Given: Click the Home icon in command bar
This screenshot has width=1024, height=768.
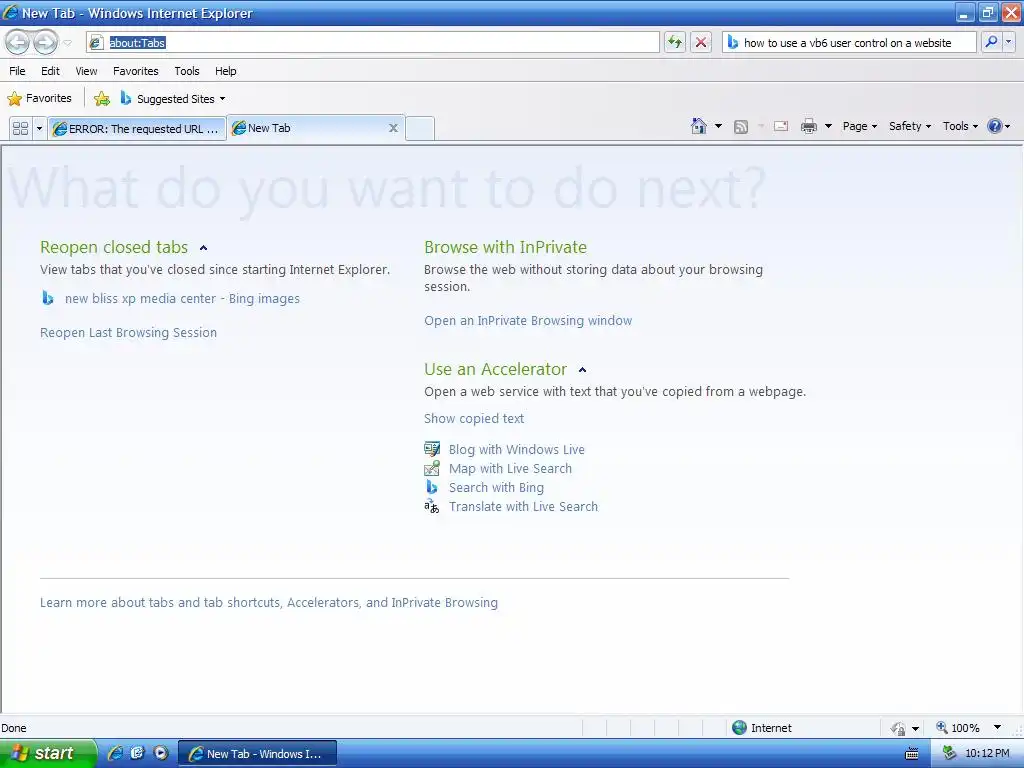Looking at the screenshot, I should click(x=699, y=126).
